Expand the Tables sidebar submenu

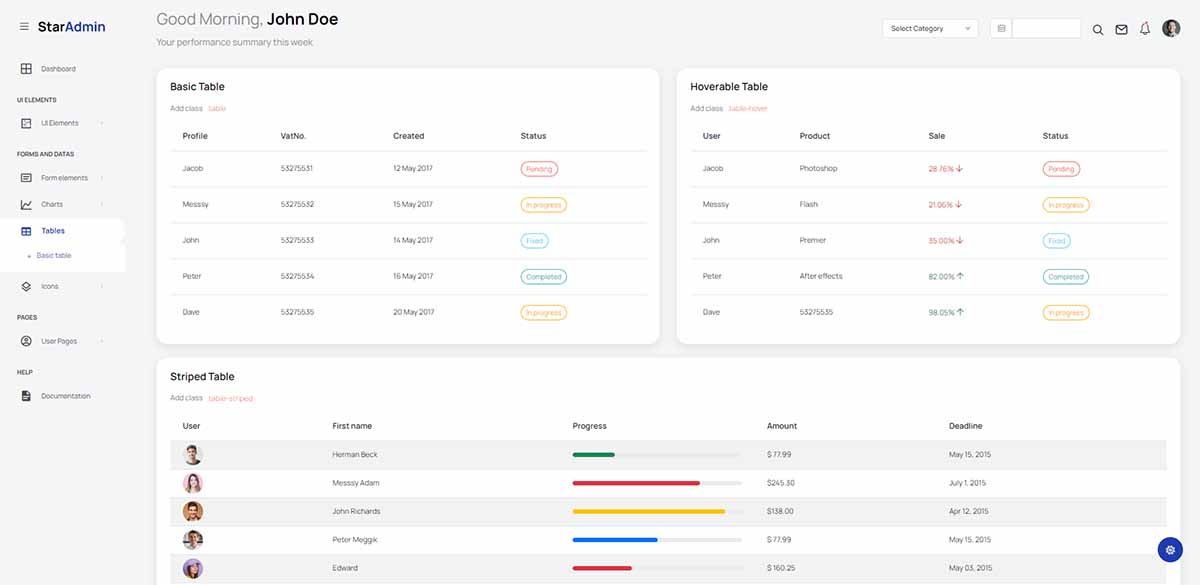(x=54, y=231)
